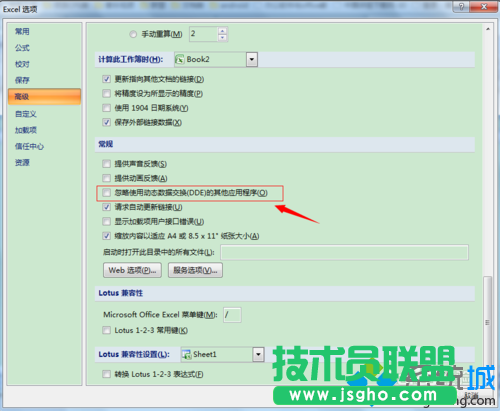
Task: Select the 手动重算 radio button
Action: [x=133, y=34]
